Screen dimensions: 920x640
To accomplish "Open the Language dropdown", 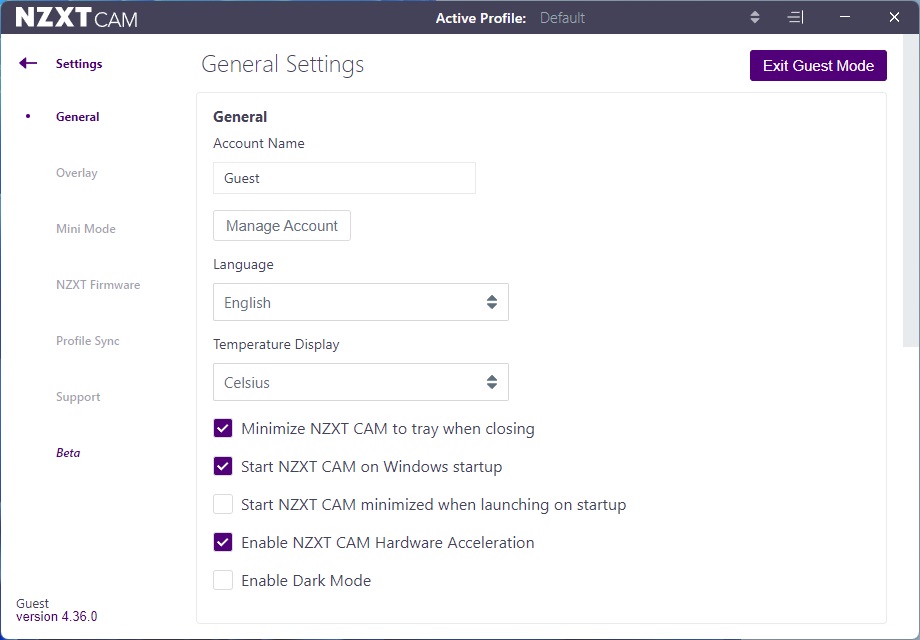I will click(360, 303).
